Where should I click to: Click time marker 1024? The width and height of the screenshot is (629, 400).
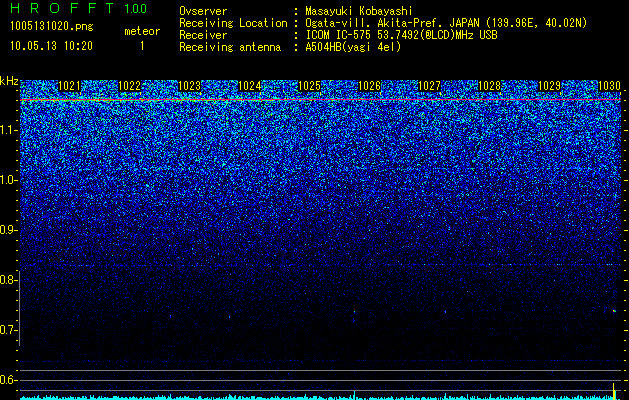(x=250, y=86)
